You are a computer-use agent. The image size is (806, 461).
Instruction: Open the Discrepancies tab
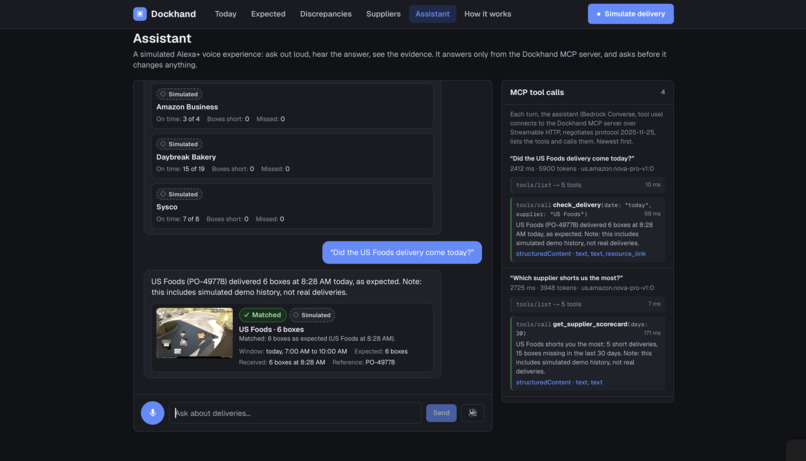pyautogui.click(x=326, y=14)
